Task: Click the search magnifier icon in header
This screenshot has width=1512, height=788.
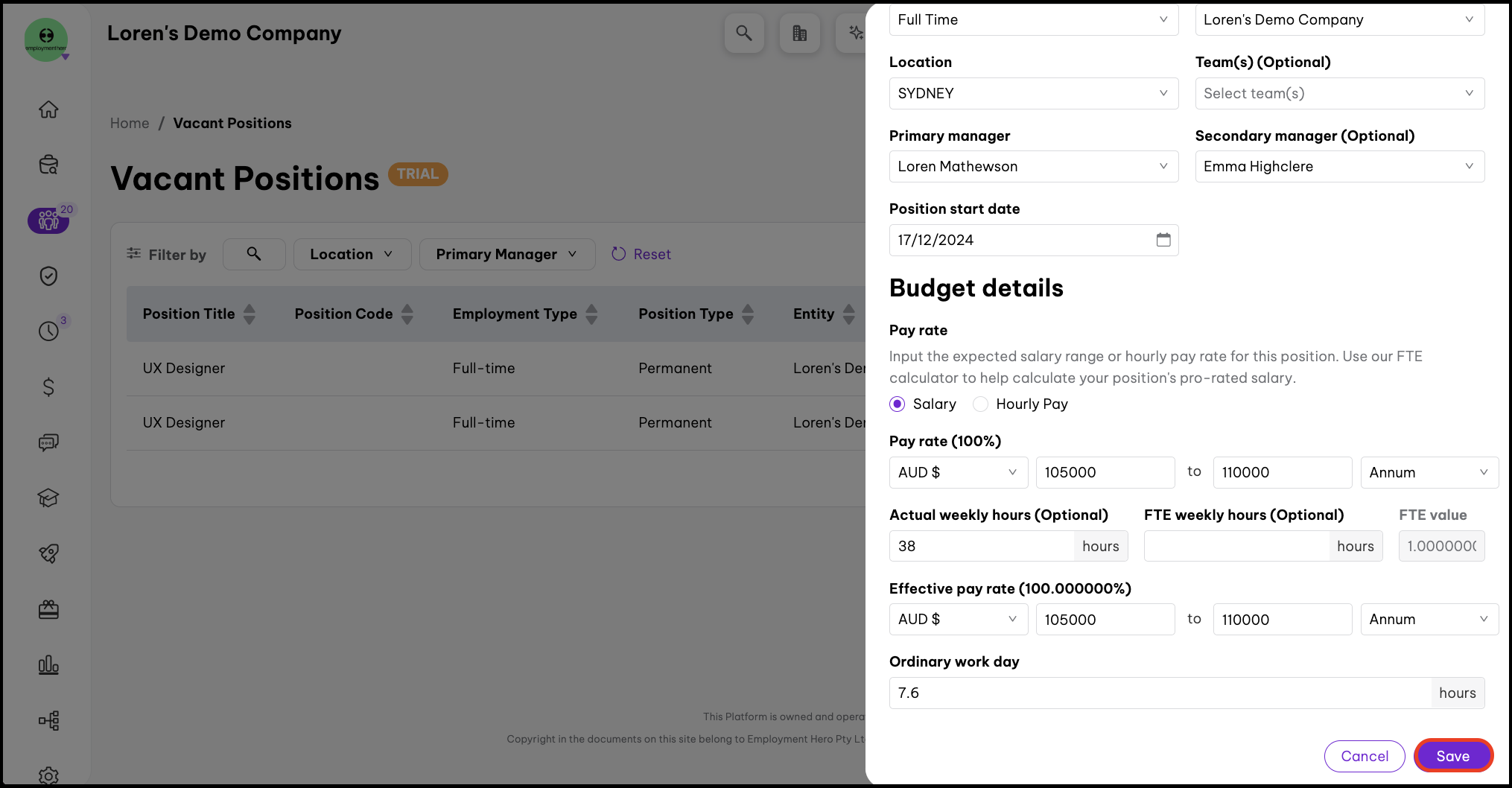Action: (743, 33)
